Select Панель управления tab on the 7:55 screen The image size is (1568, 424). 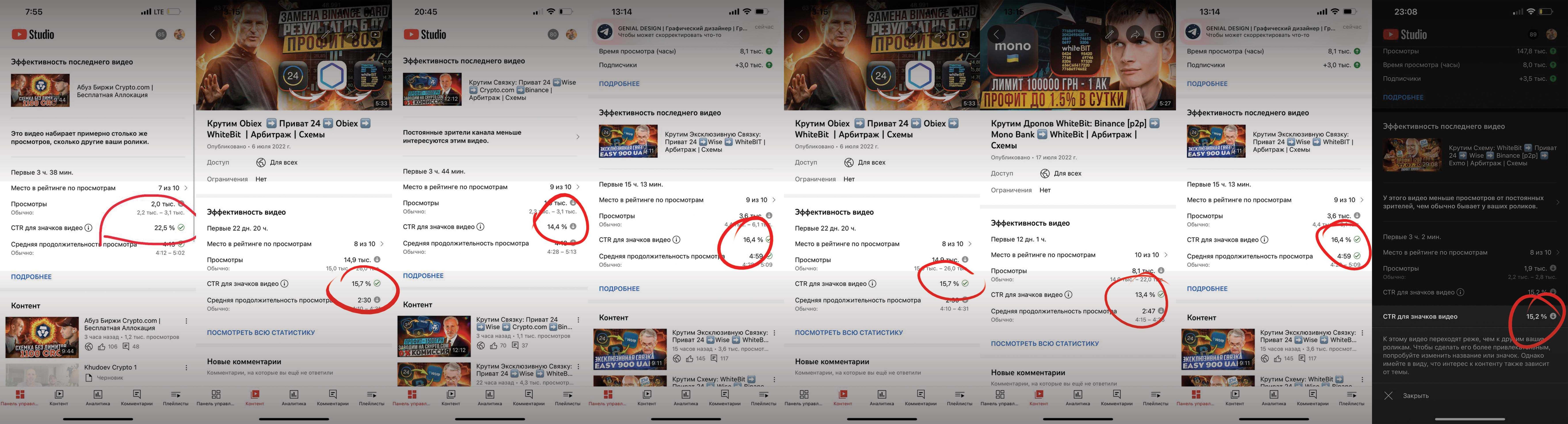point(19,398)
